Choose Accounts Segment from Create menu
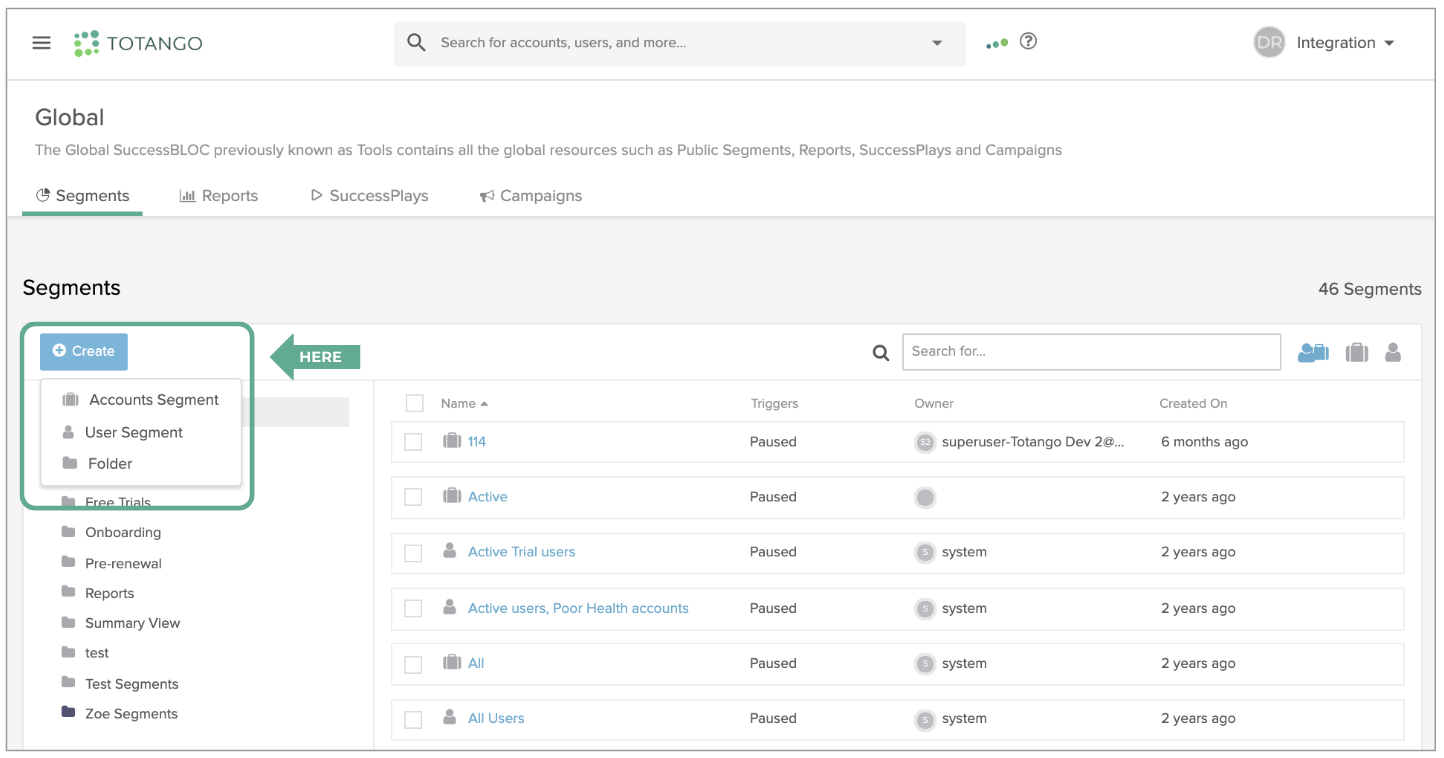The height and width of the screenshot is (758, 1444). (x=141, y=400)
